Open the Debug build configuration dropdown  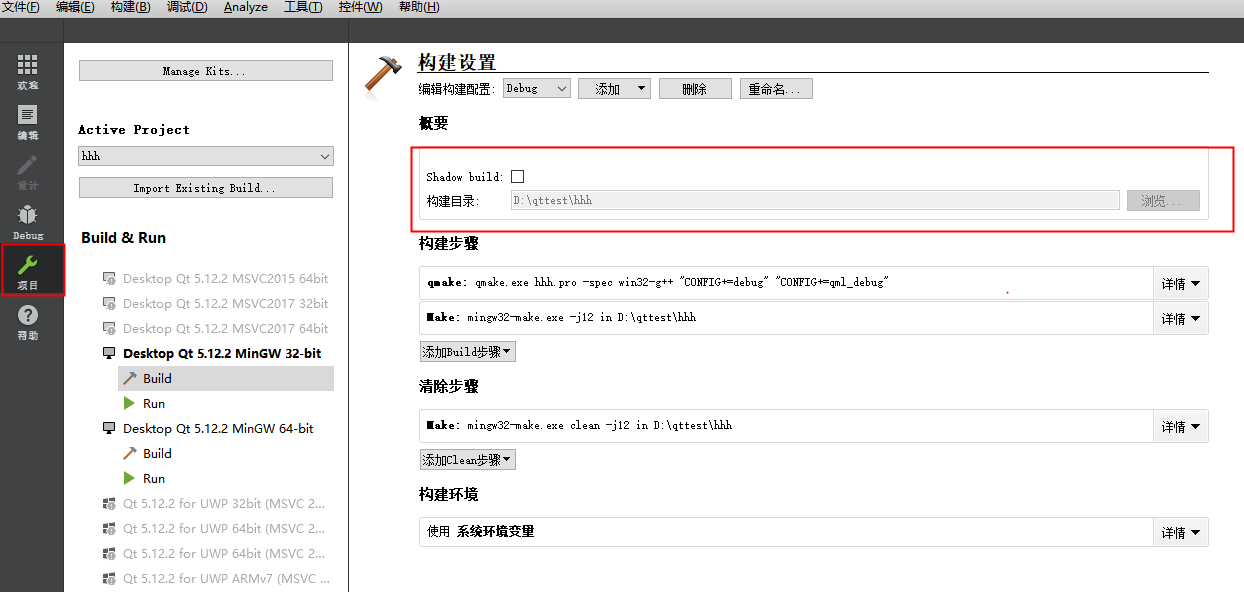click(537, 89)
